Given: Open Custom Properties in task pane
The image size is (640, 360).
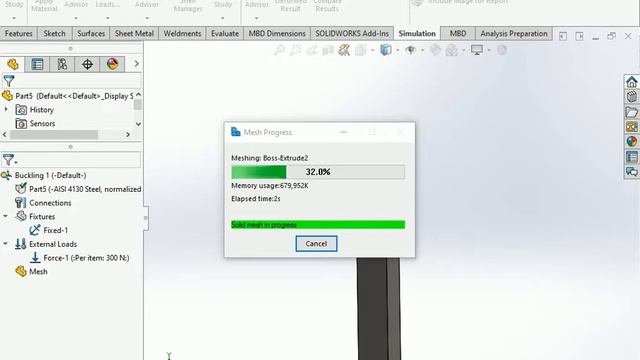Looking at the screenshot, I should tap(631, 157).
